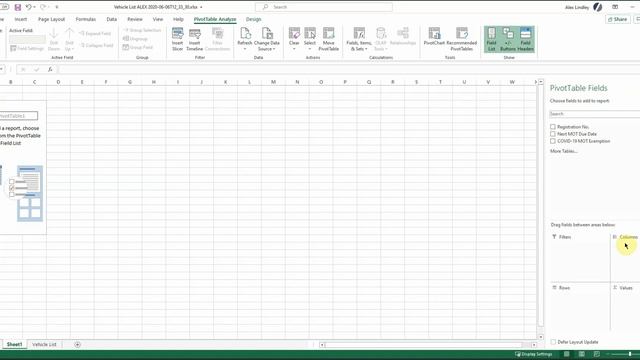Enable Defer Layout Update checkbox
Viewport: 640px width, 360px height.
[553, 342]
